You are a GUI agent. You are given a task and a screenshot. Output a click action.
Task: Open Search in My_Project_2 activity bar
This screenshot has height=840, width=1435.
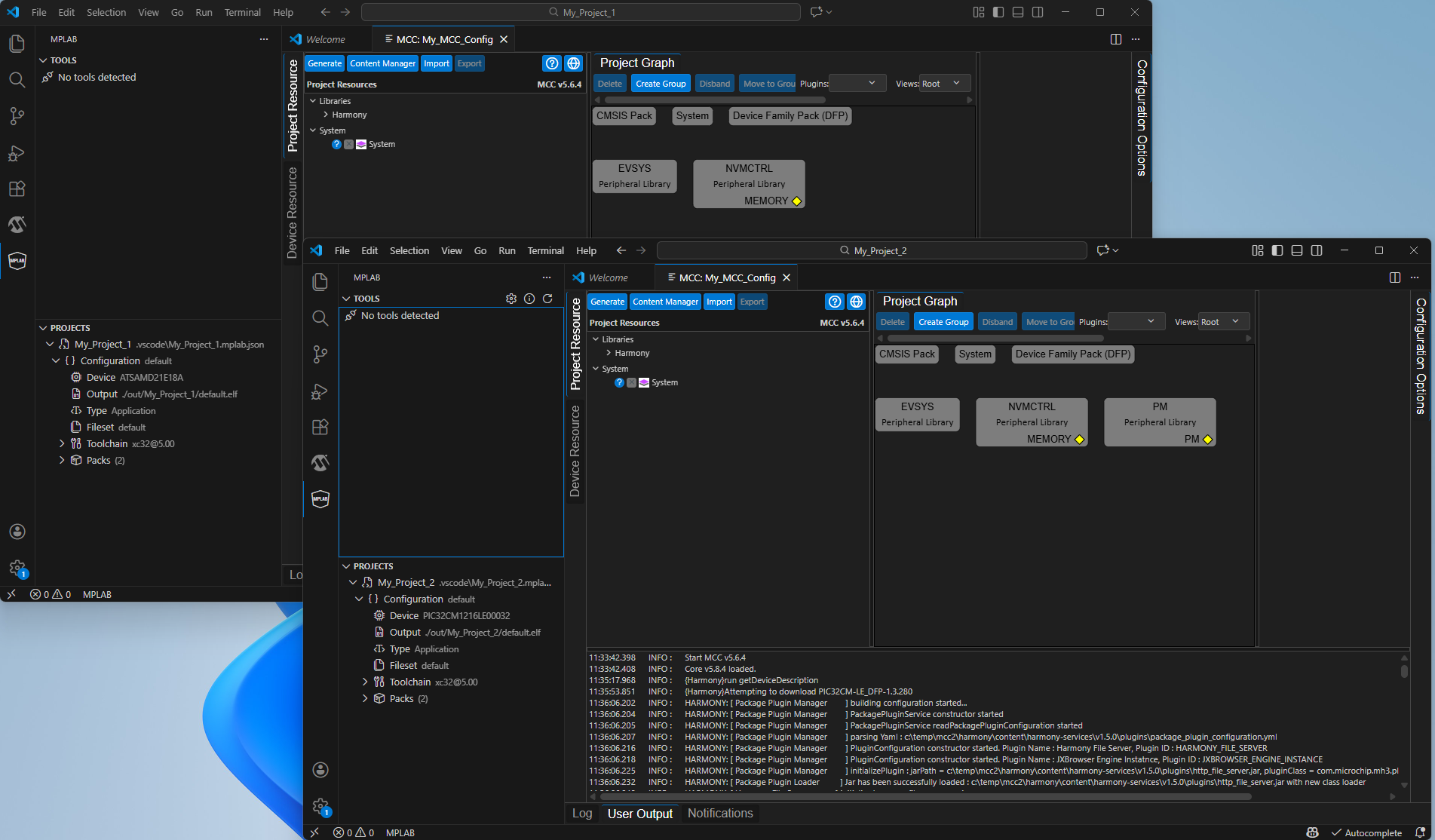coord(320,318)
